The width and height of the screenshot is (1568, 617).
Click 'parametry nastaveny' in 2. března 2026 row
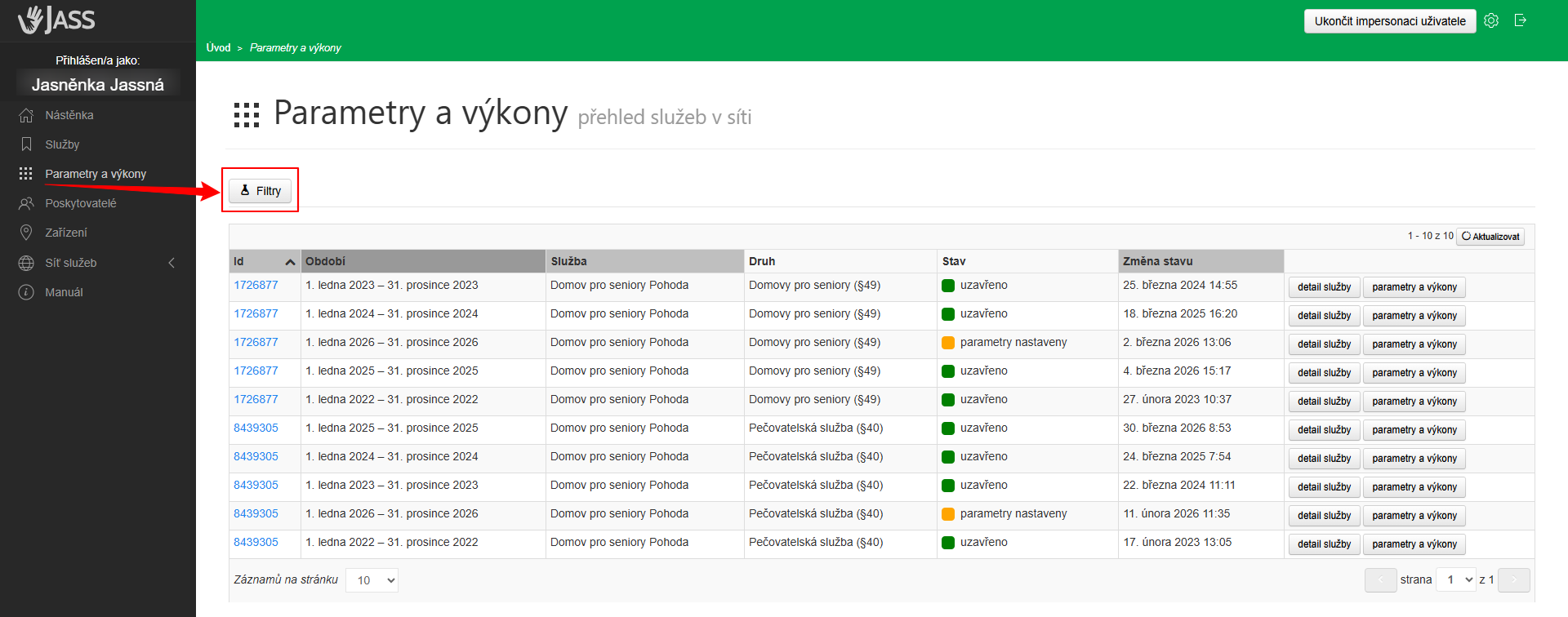click(1013, 342)
